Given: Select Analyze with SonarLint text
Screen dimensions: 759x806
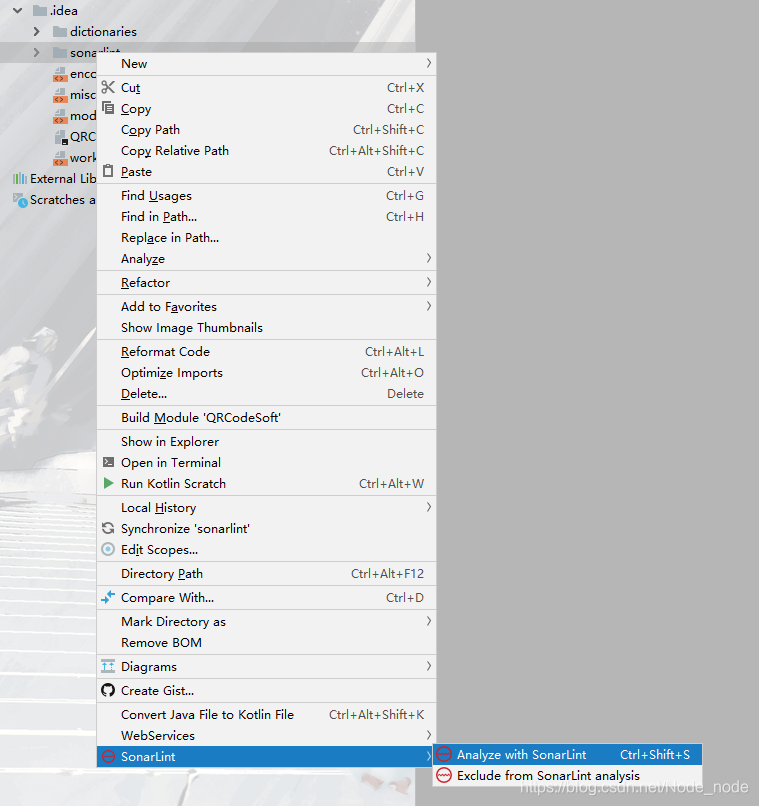Looking at the screenshot, I should pos(521,755).
